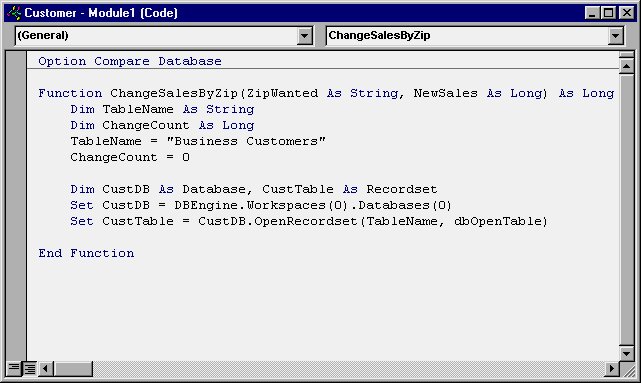Click the ChangeSalesByZip procedure combo box

click(475, 36)
